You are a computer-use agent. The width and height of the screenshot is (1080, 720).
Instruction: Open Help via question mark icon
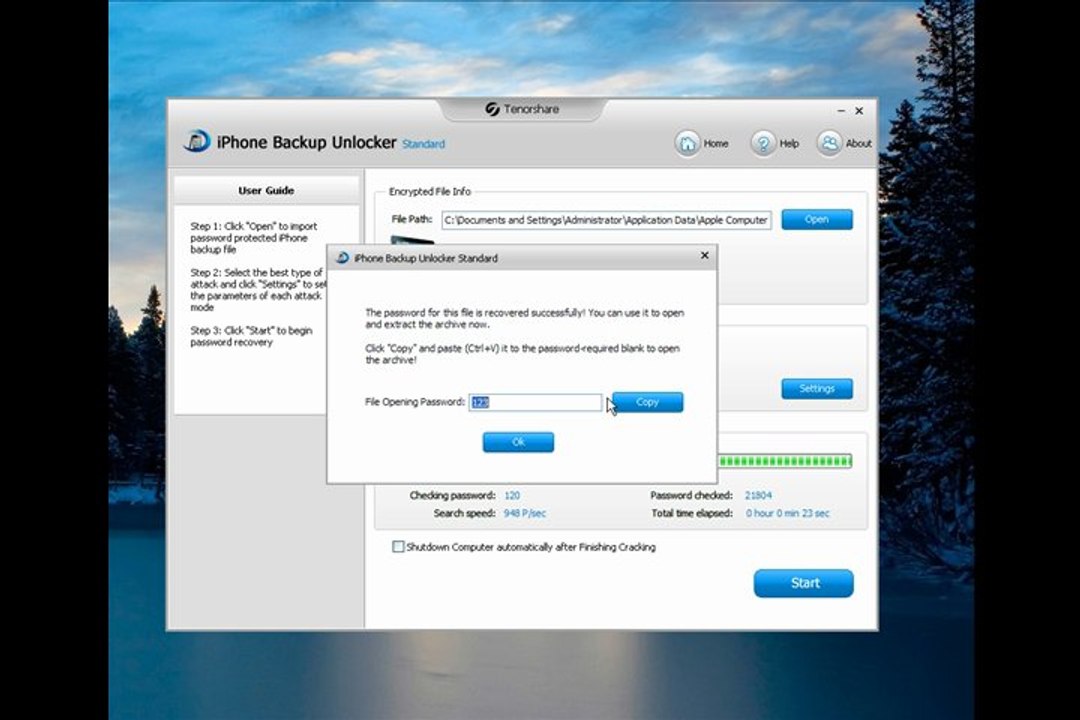(x=762, y=143)
